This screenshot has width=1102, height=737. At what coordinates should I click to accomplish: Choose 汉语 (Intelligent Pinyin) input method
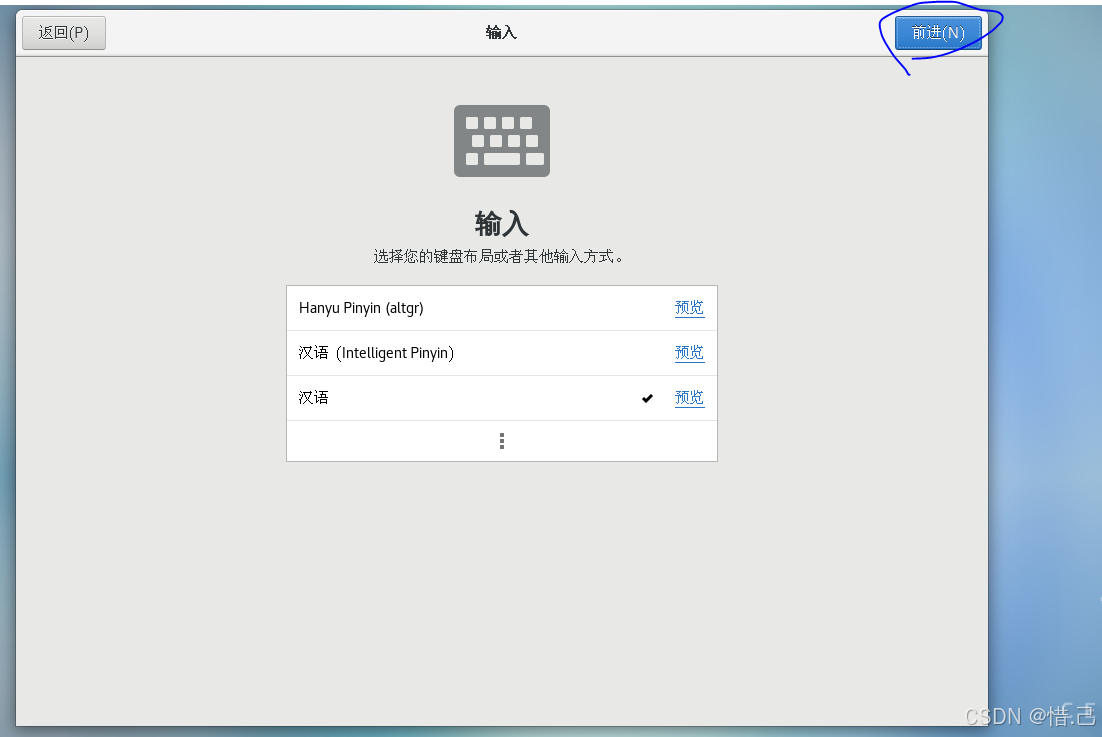pyautogui.click(x=376, y=353)
